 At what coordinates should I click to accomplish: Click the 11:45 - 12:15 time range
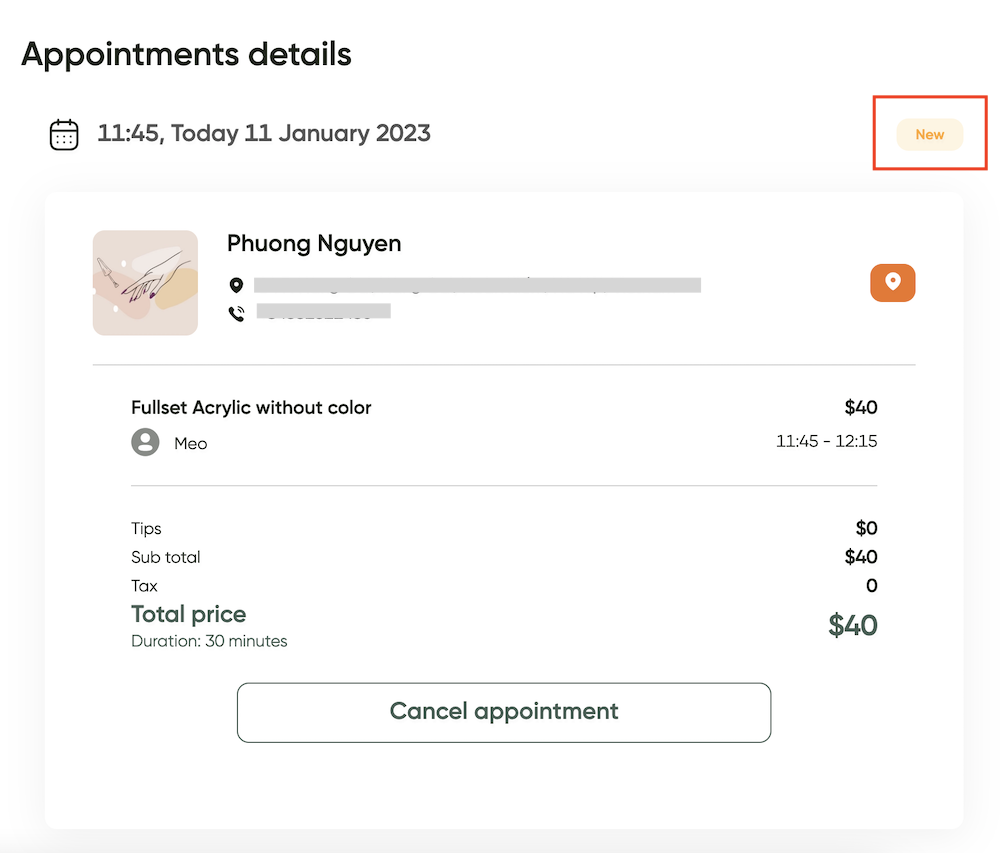point(826,441)
